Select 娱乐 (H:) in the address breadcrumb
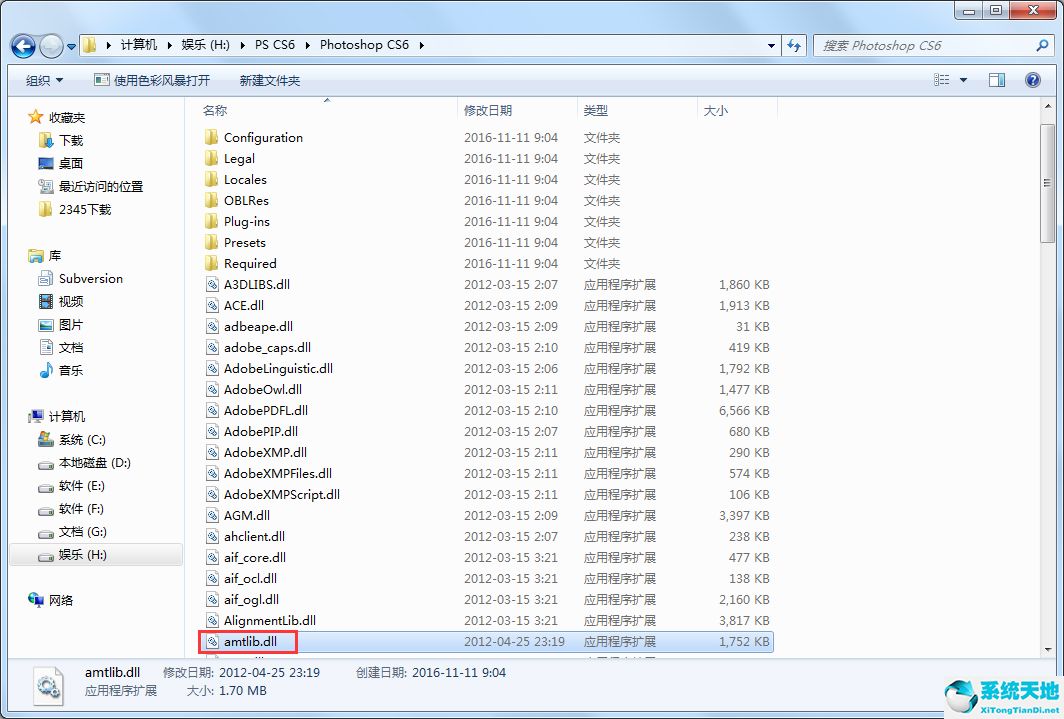1064x719 pixels. click(206, 45)
